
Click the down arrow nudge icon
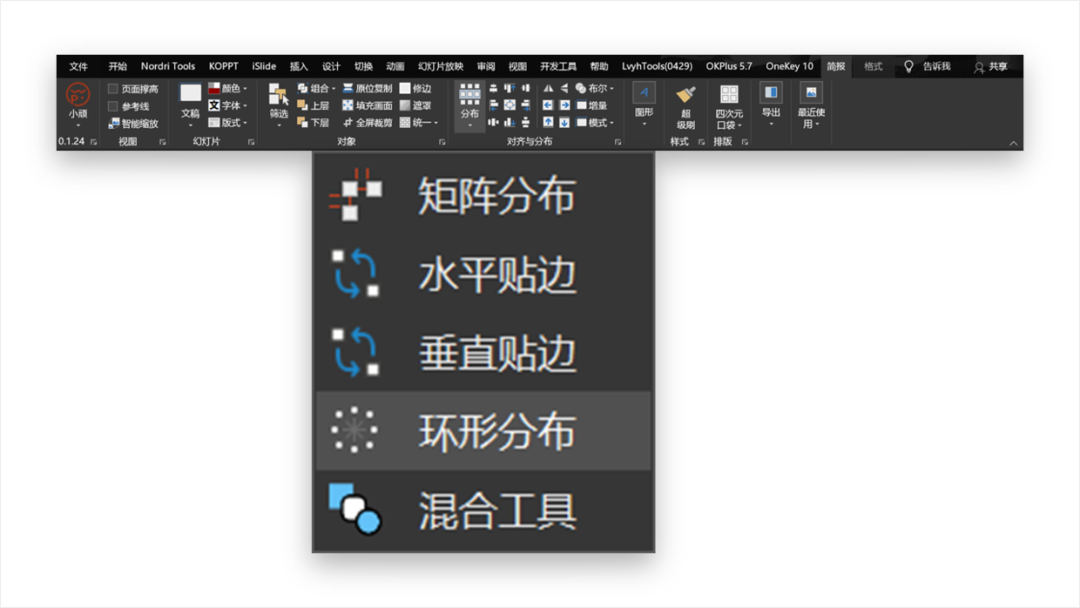(564, 123)
